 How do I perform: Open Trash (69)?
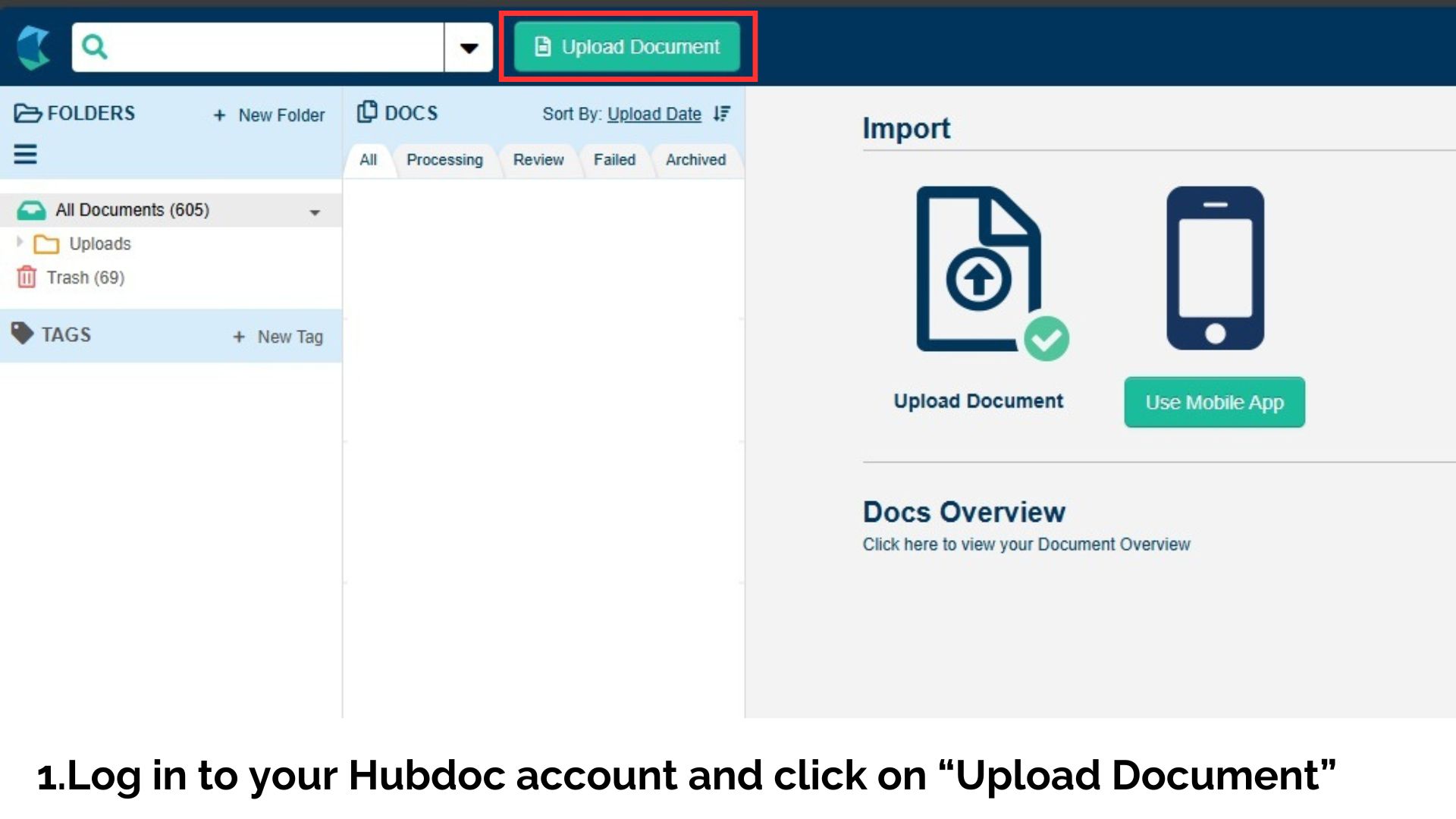coord(86,278)
